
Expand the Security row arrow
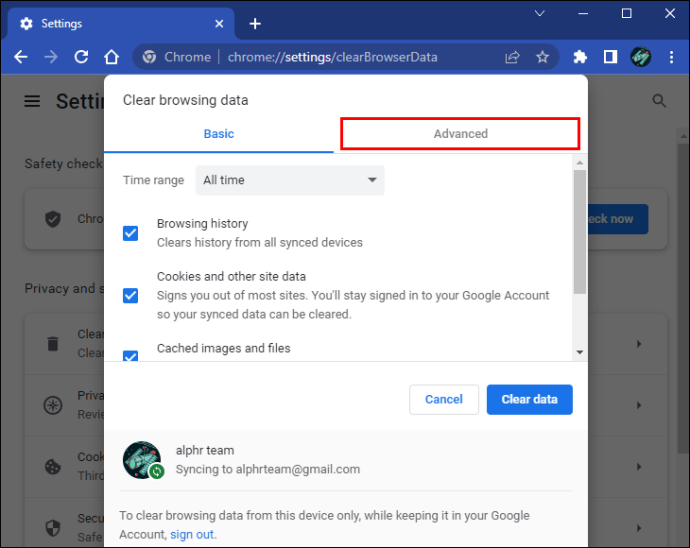[639, 528]
